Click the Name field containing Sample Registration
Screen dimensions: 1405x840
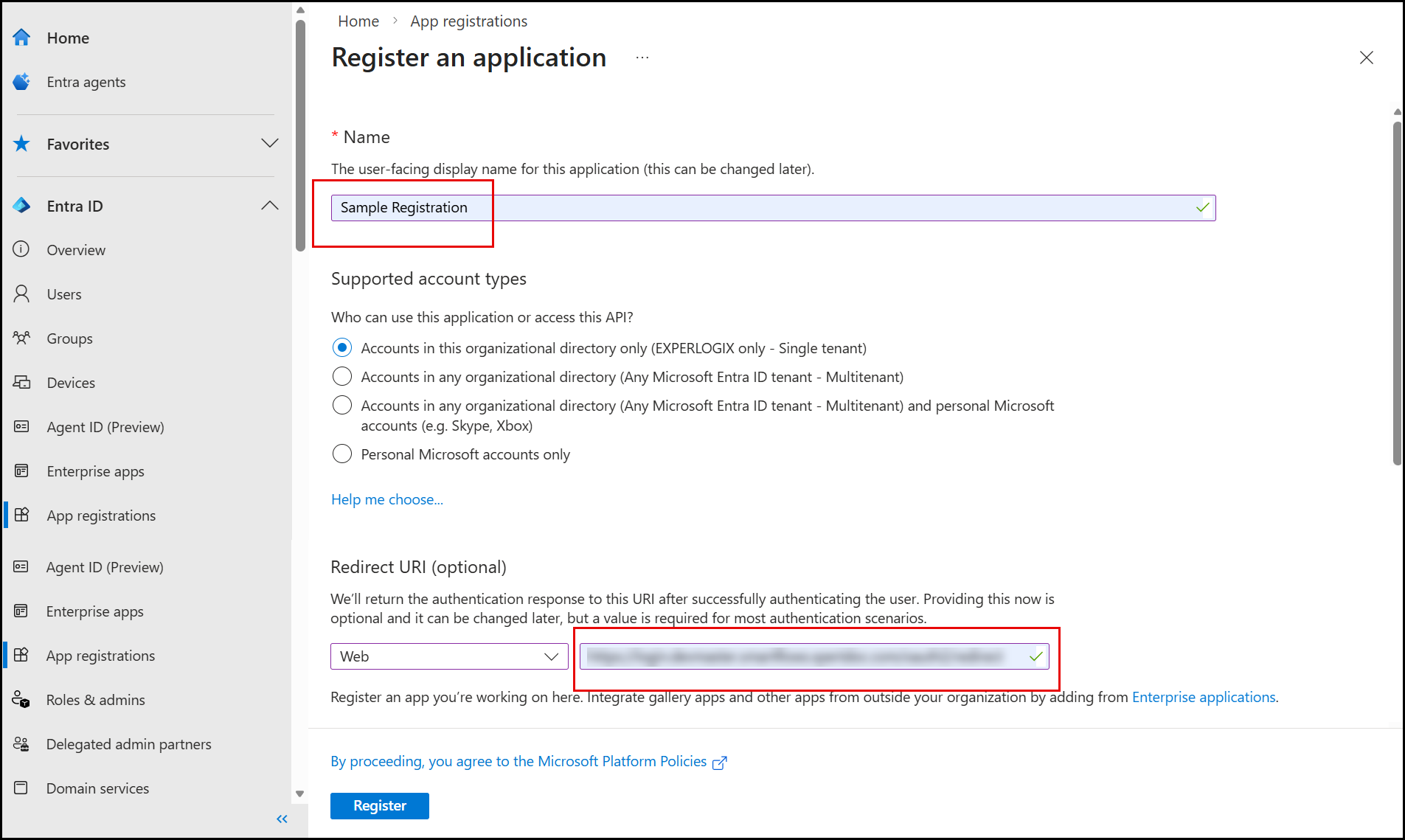click(x=773, y=208)
